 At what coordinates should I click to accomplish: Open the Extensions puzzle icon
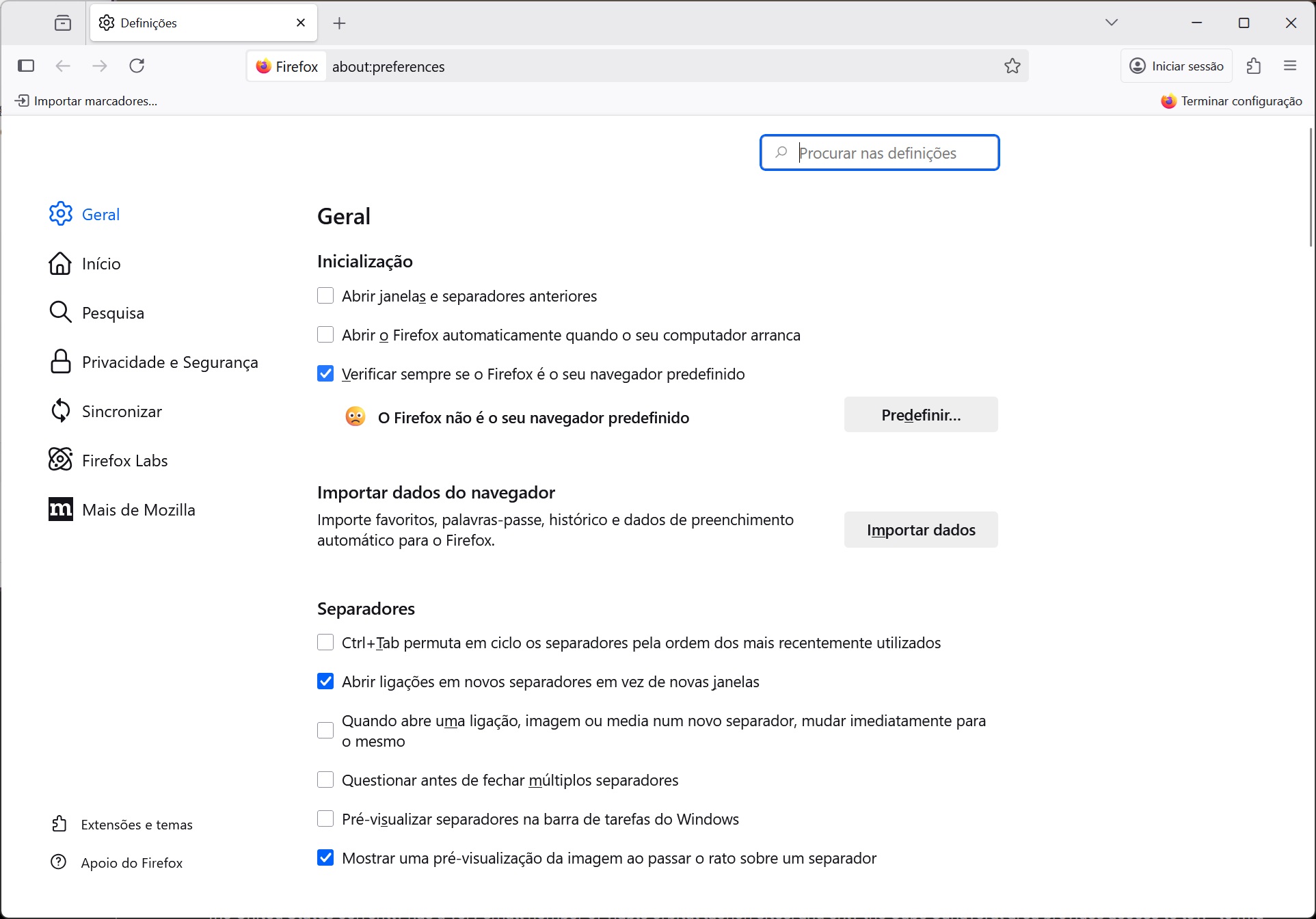1253,66
